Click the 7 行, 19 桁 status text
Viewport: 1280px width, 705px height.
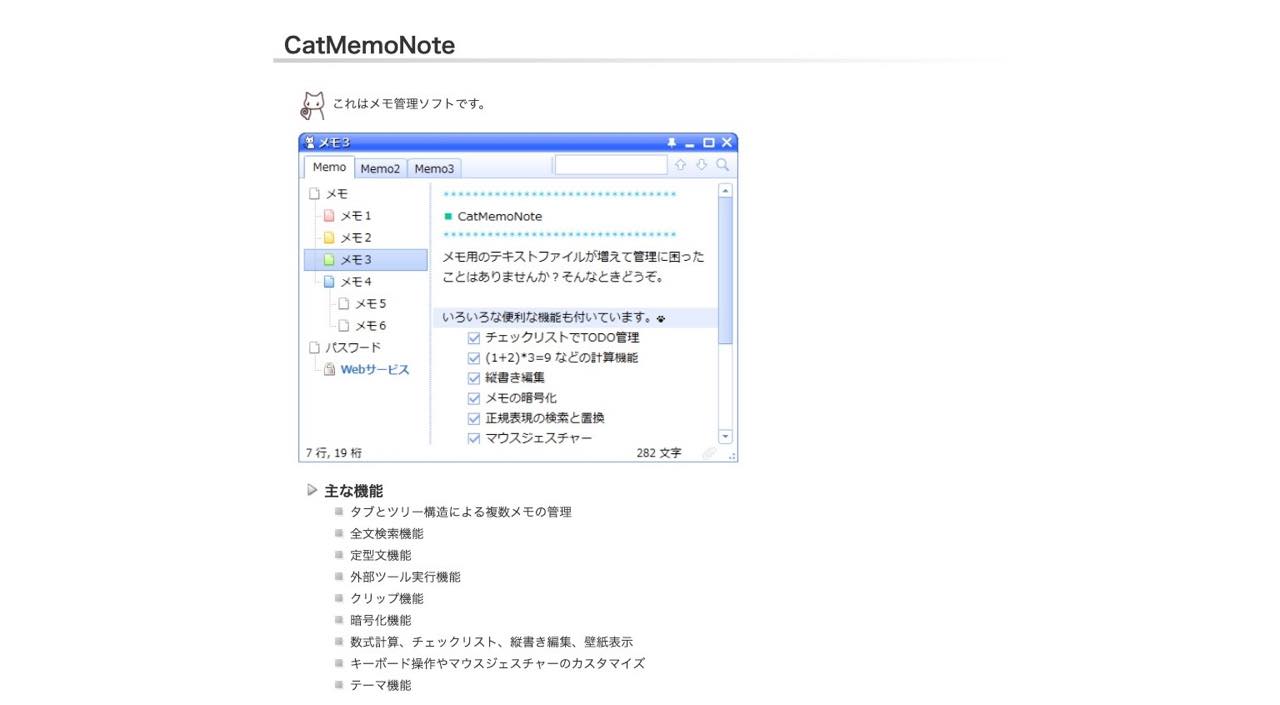[334, 453]
